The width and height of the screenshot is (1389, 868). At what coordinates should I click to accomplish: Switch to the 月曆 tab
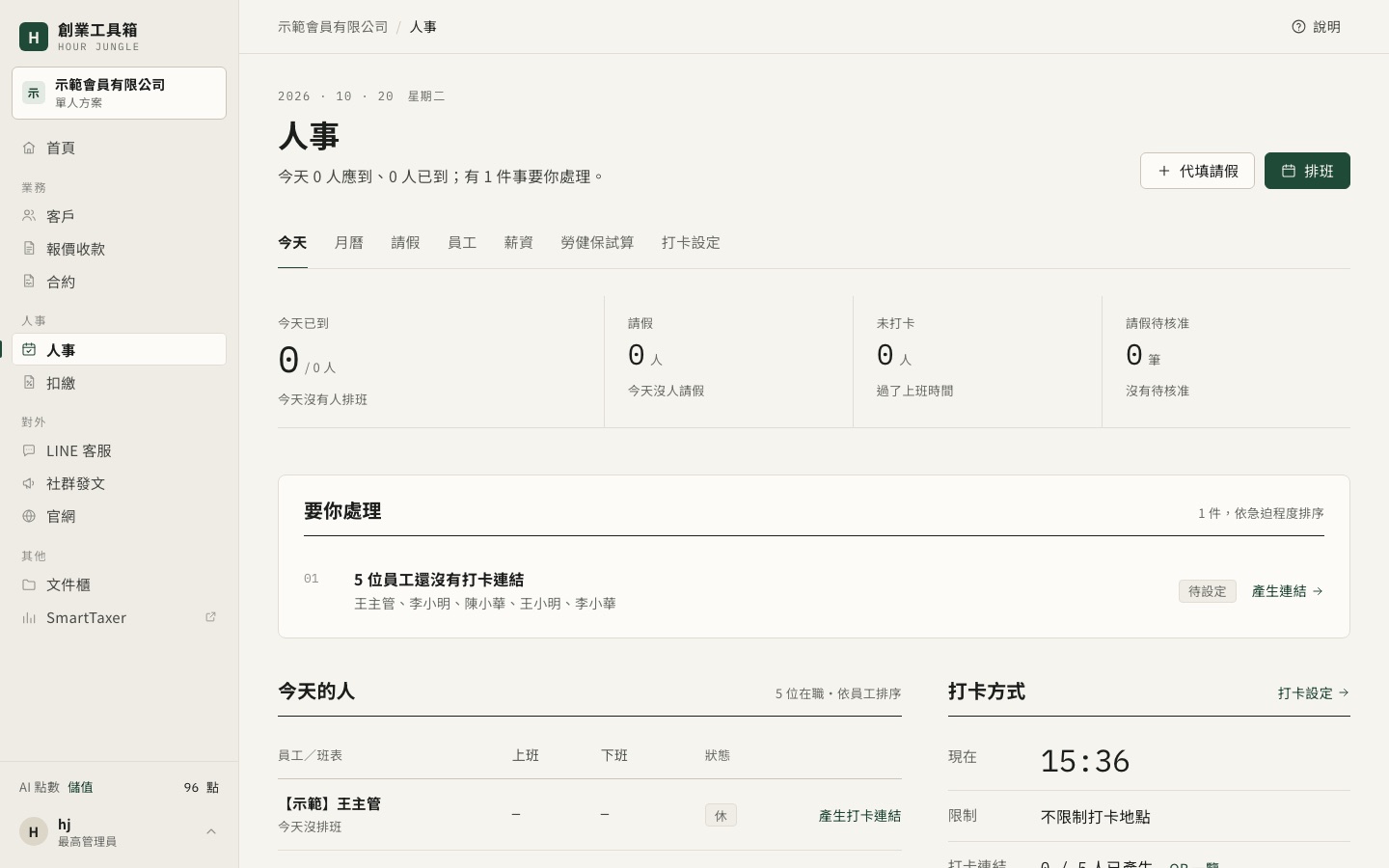click(348, 243)
